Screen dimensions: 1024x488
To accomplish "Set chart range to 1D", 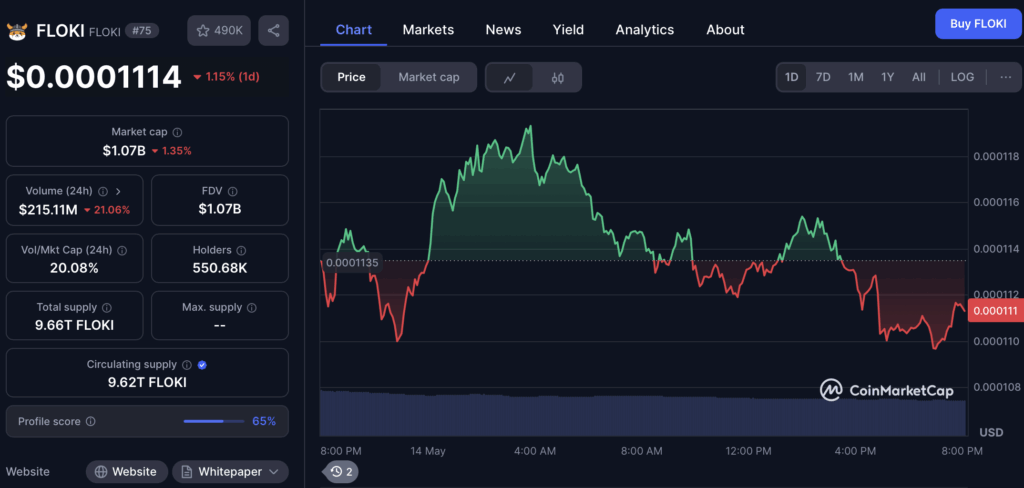I will point(792,77).
